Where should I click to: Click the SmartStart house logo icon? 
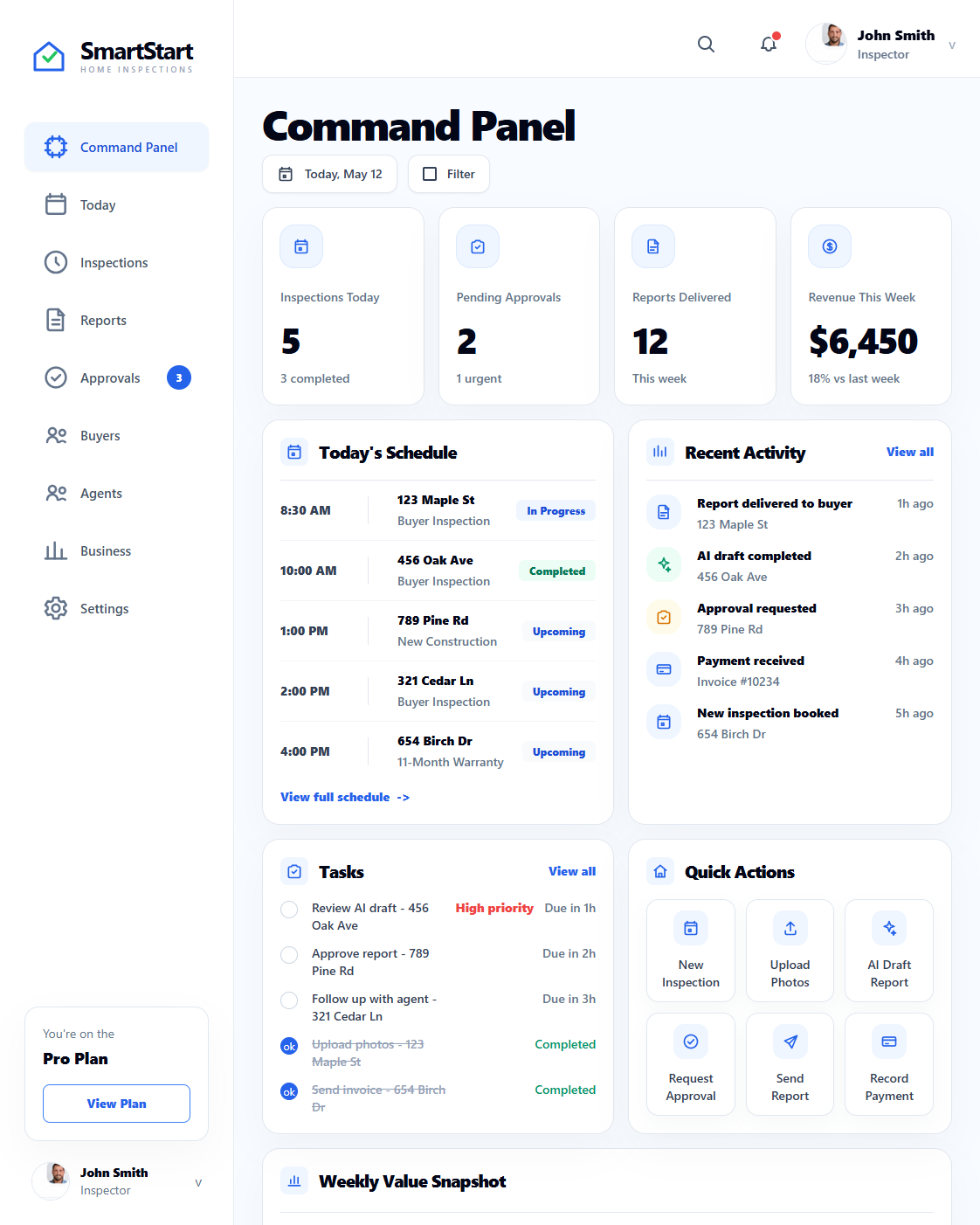coord(49,57)
